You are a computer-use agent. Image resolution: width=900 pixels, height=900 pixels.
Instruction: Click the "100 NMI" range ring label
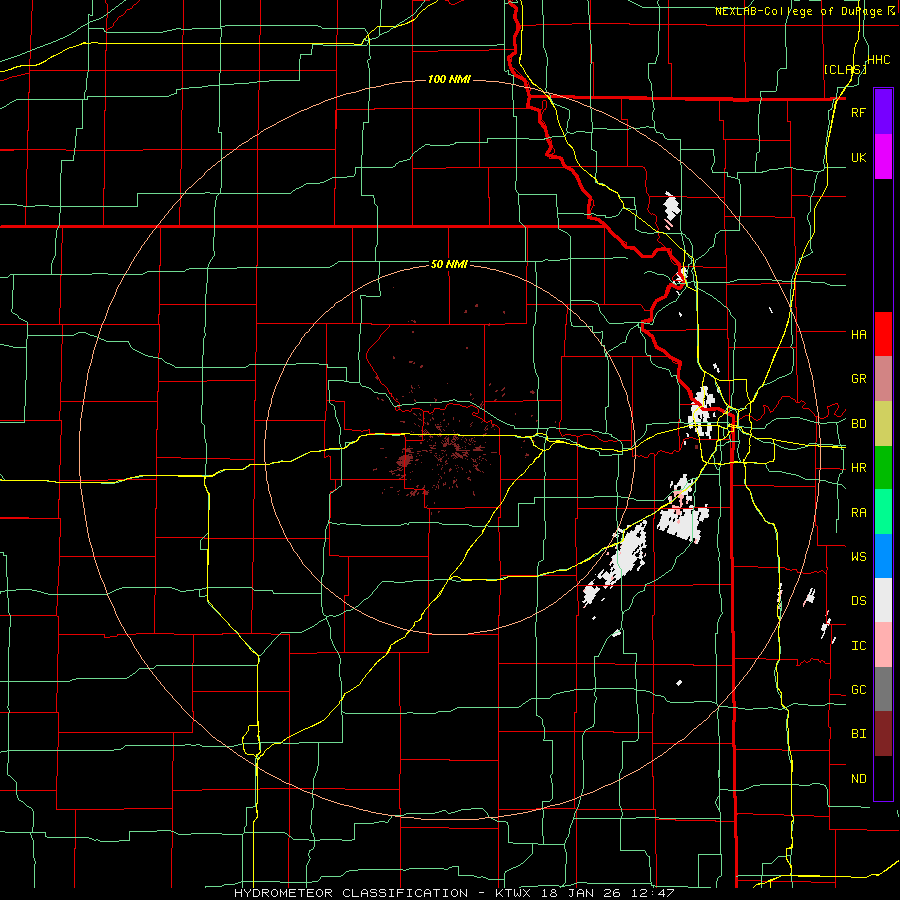pyautogui.click(x=449, y=79)
